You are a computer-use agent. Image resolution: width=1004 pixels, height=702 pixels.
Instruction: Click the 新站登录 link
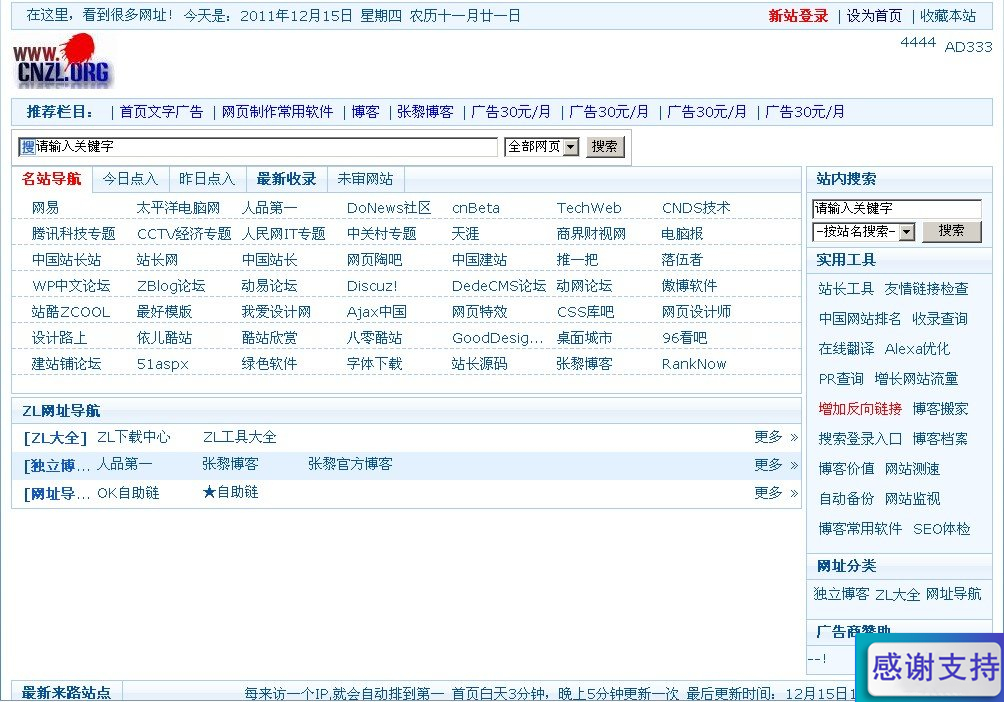tap(798, 16)
